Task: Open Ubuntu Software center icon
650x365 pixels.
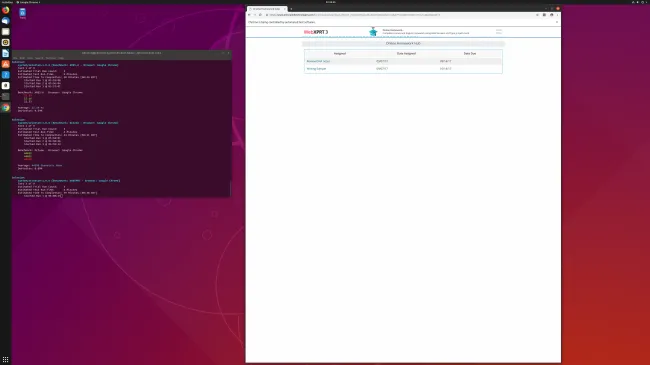Action: coord(5,64)
